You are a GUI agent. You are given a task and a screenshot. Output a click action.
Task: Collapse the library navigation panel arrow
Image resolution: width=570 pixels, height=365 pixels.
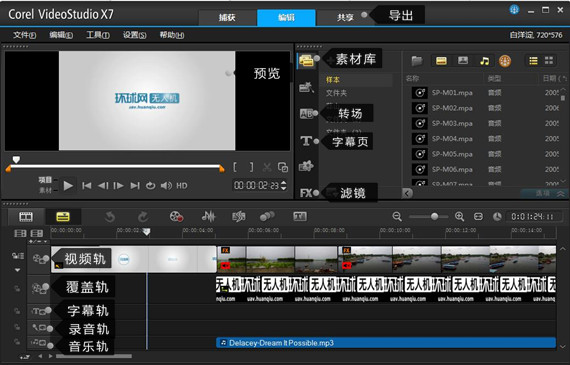point(407,193)
